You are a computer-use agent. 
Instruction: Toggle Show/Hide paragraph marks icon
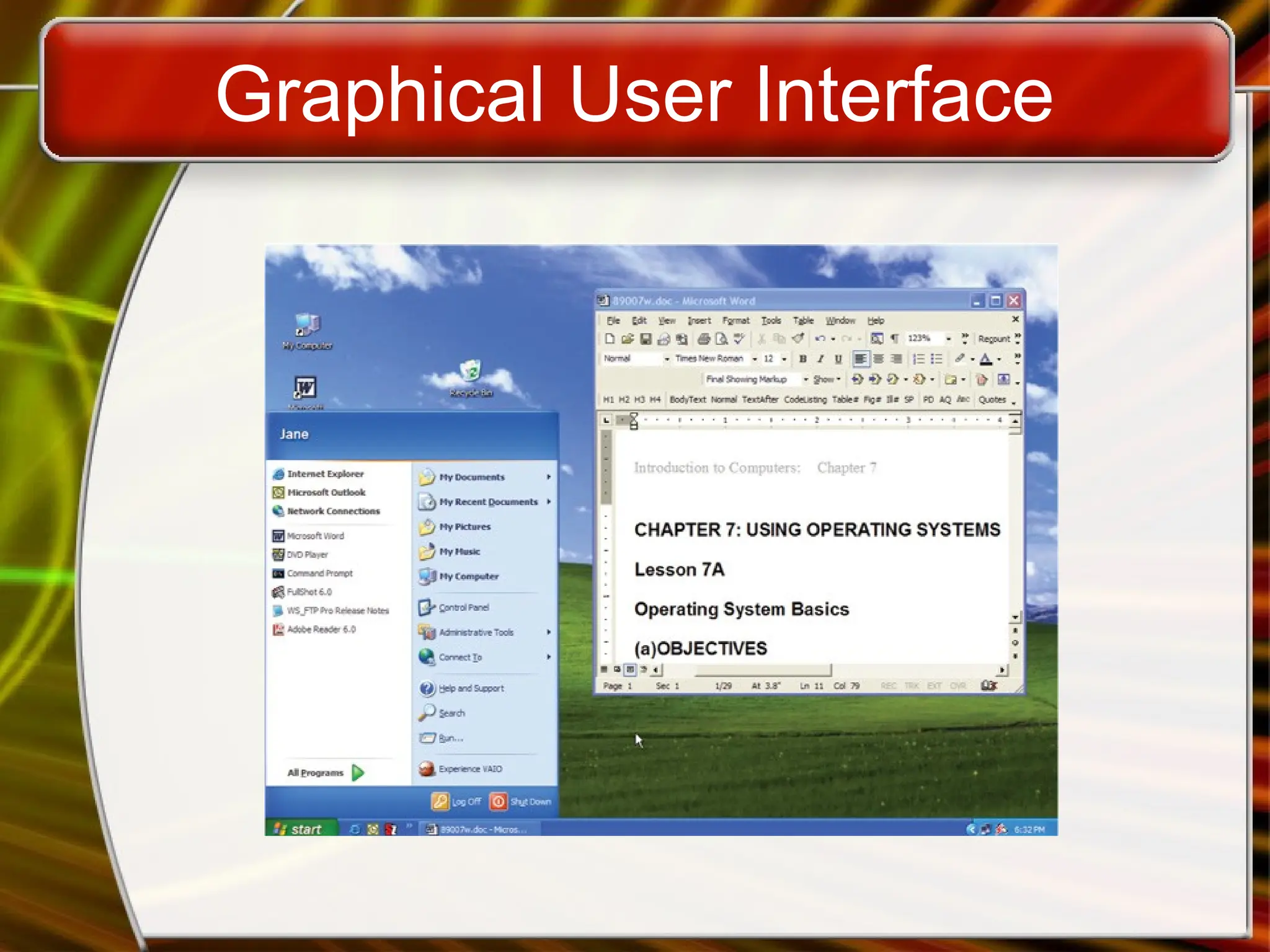[x=894, y=338]
